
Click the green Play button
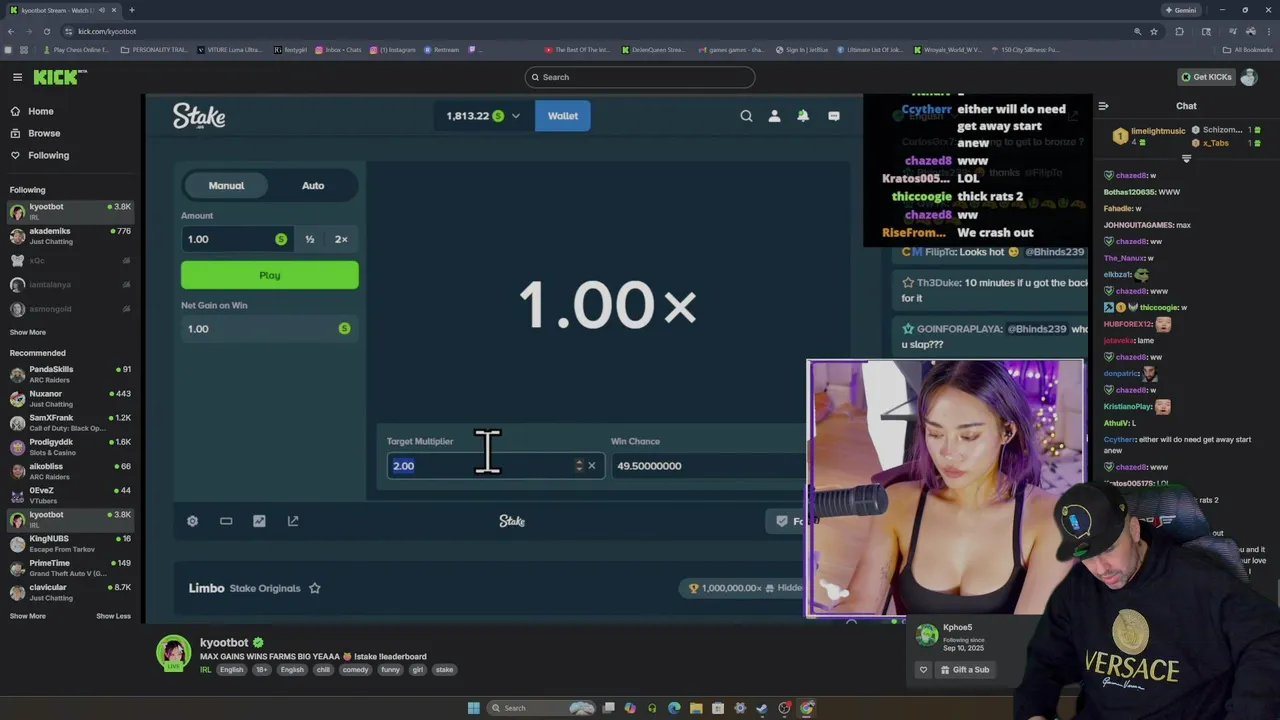click(x=270, y=275)
